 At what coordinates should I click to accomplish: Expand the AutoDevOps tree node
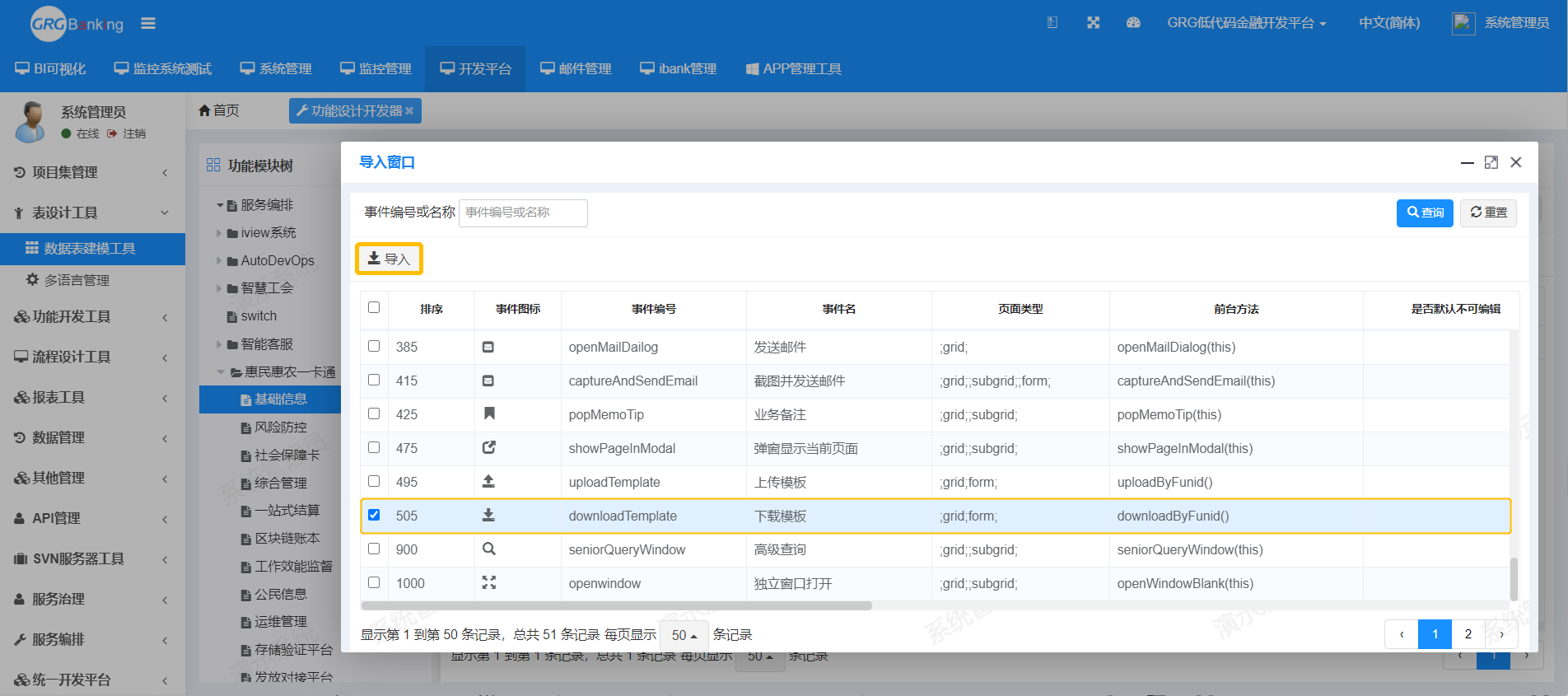[220, 261]
